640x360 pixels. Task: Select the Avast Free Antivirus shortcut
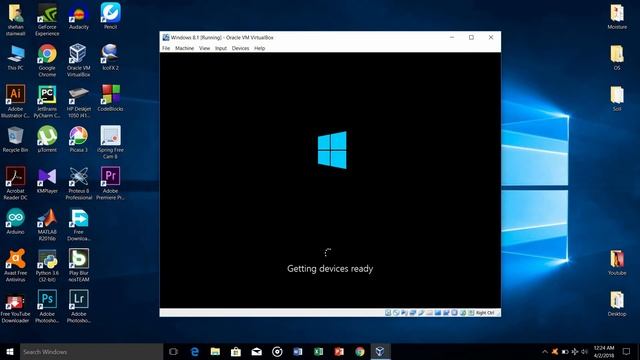click(16, 266)
